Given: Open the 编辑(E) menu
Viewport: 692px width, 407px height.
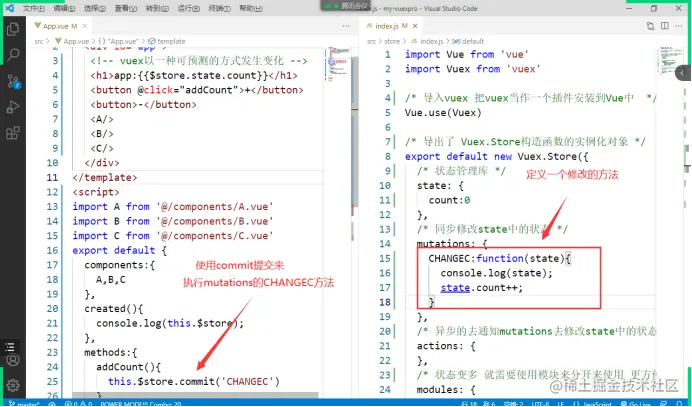Looking at the screenshot, I should click(64, 8).
